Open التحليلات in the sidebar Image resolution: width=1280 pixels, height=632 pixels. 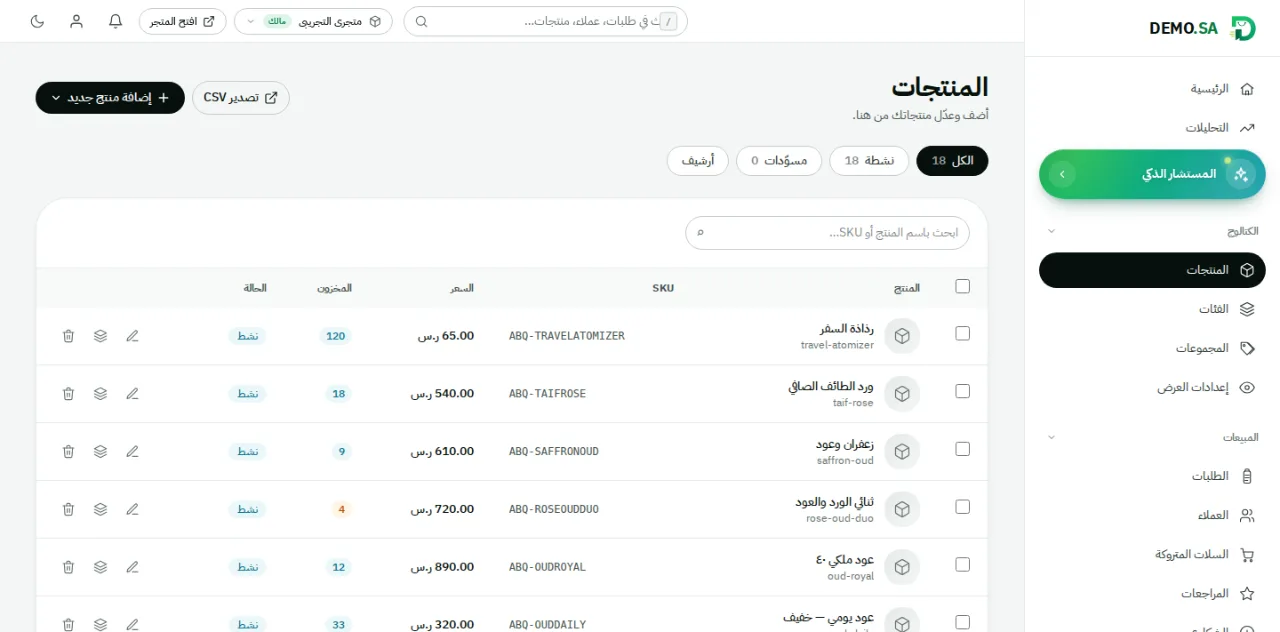point(1152,128)
